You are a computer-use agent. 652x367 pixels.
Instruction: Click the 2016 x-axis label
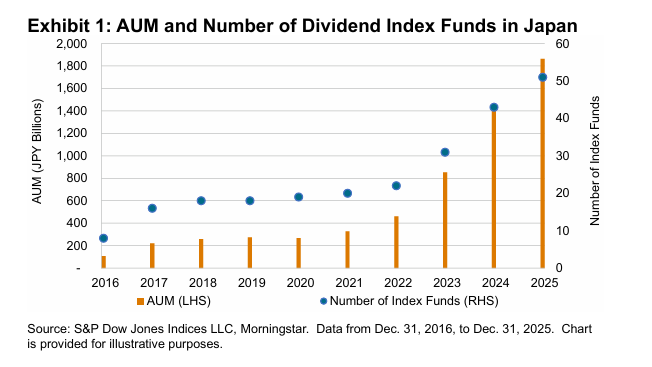point(105,283)
